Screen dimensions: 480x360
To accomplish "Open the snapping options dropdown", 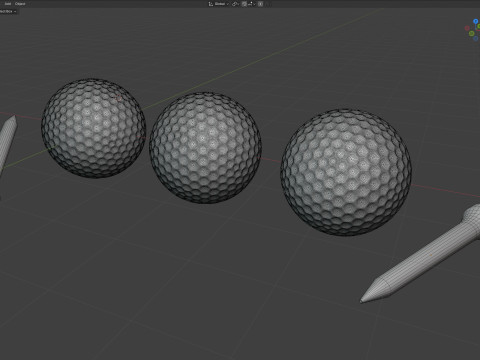I will 252,4.
